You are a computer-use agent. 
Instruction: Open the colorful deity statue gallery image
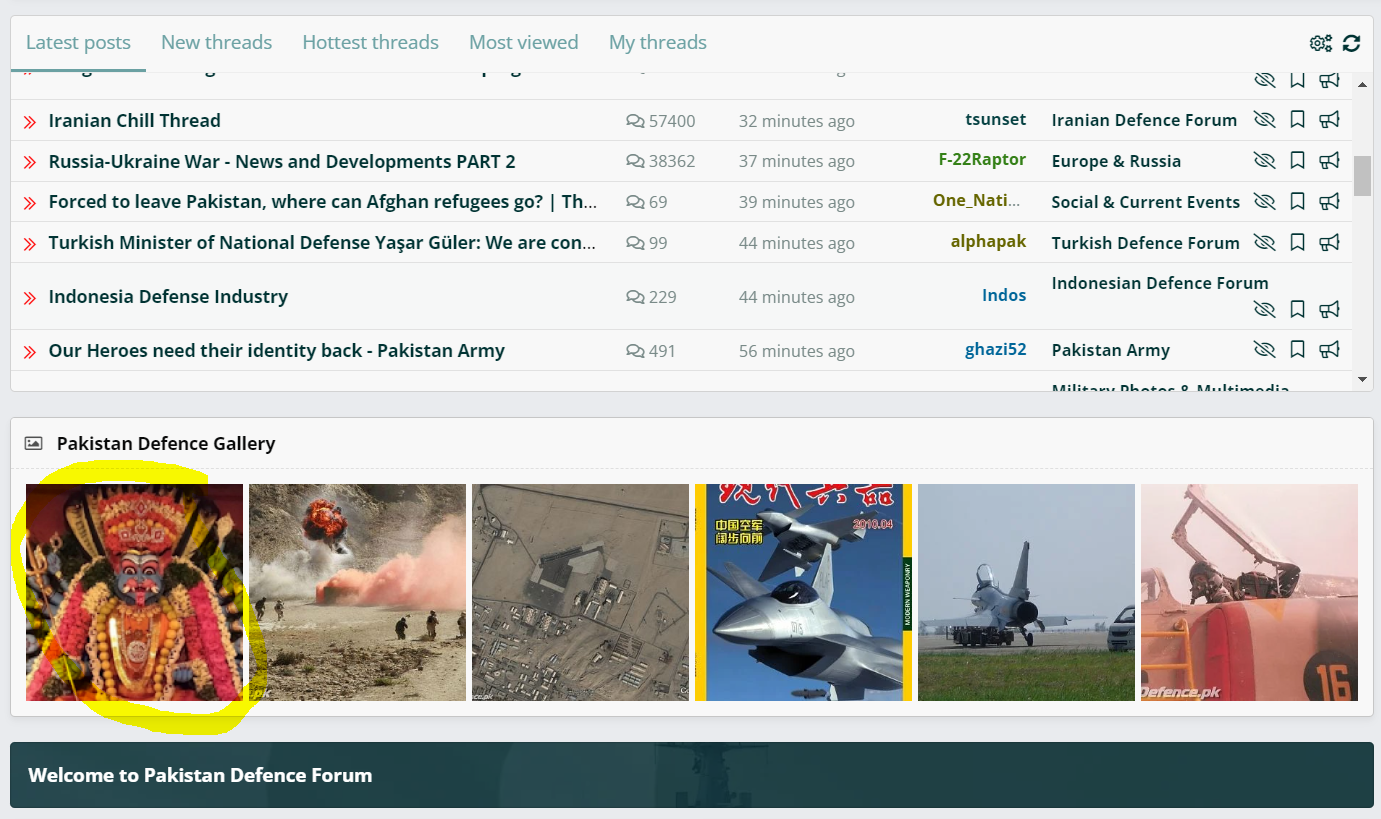point(134,592)
